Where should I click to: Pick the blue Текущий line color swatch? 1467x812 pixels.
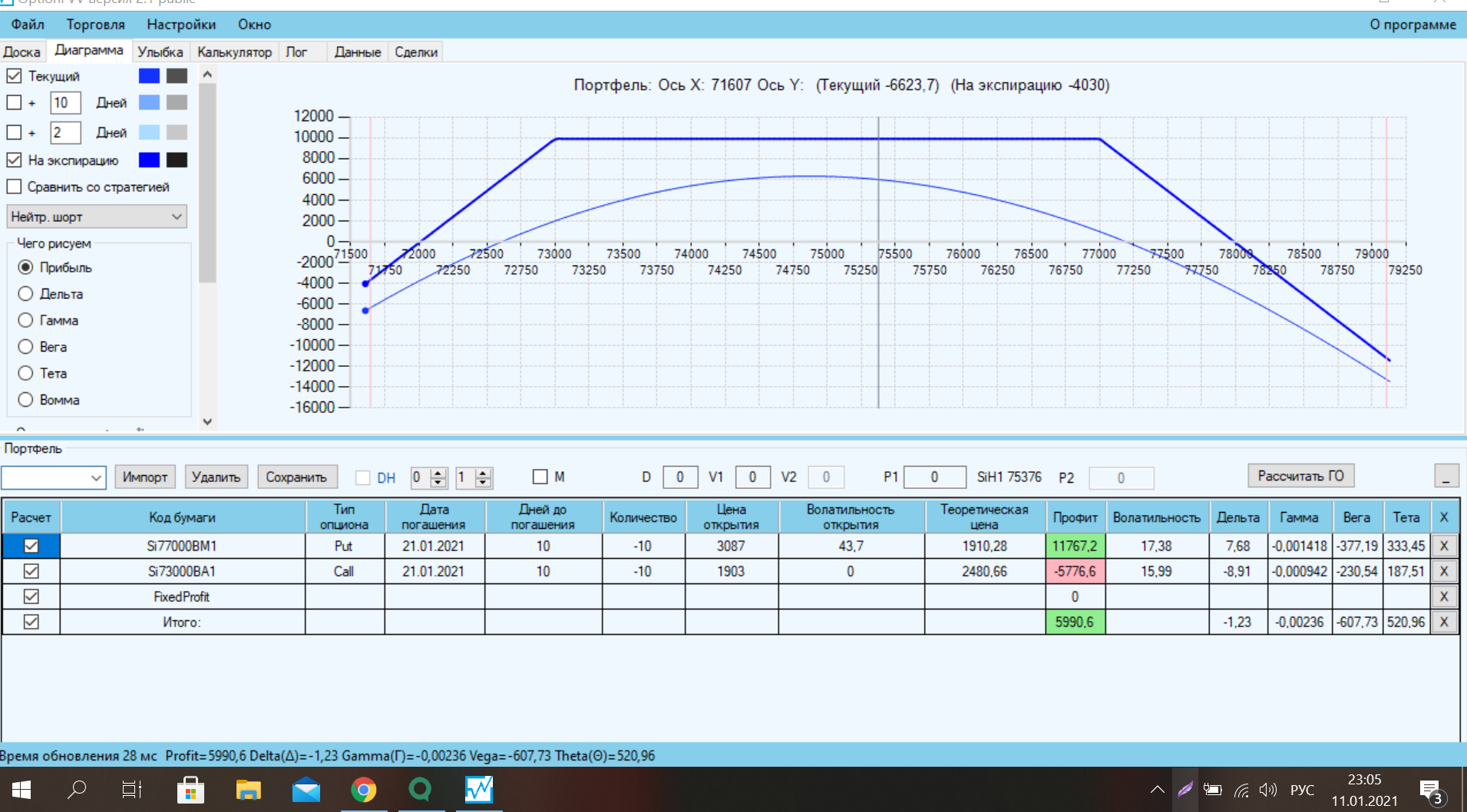click(x=149, y=76)
